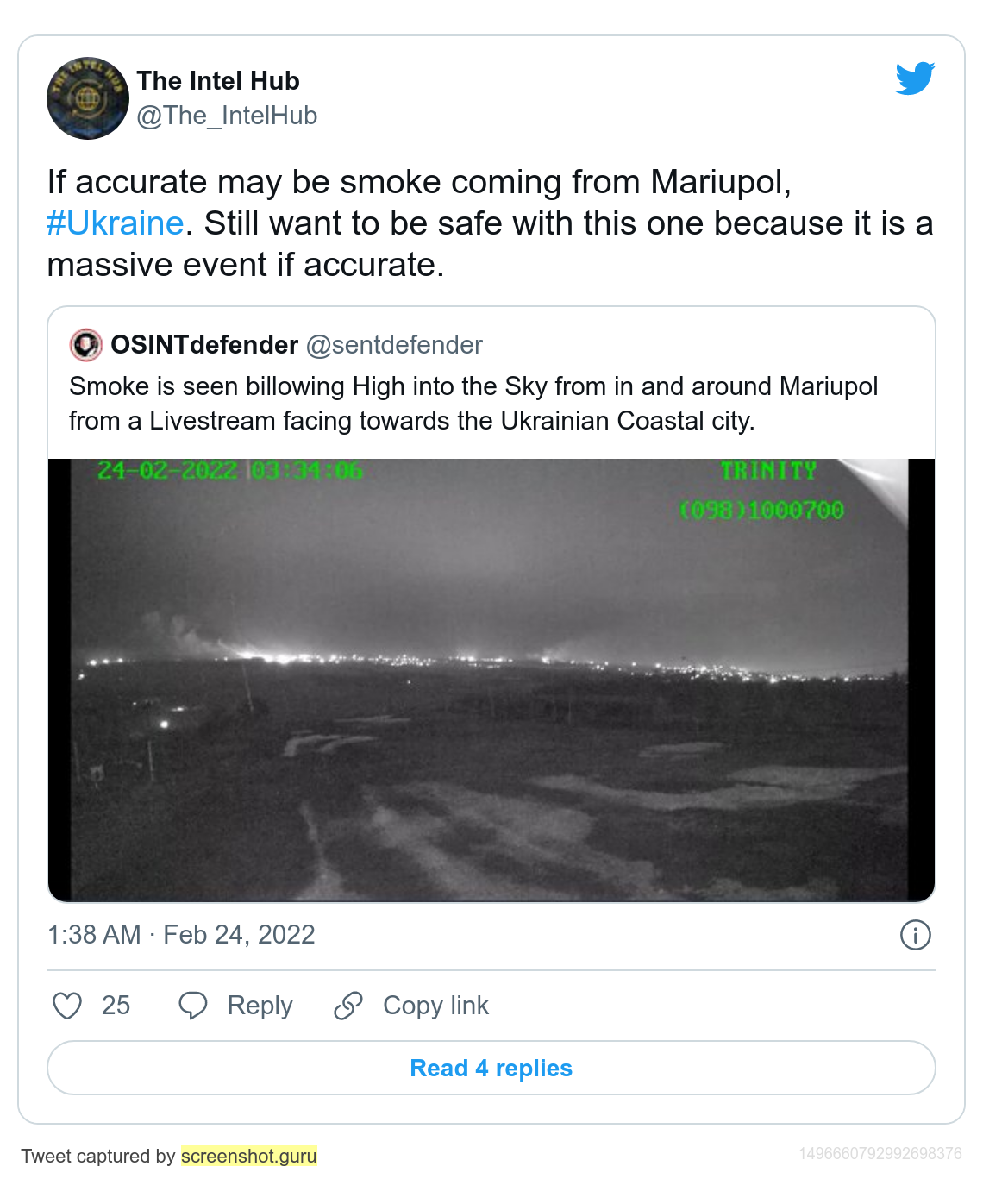Click the @sentdefender handle

pyautogui.click(x=394, y=345)
